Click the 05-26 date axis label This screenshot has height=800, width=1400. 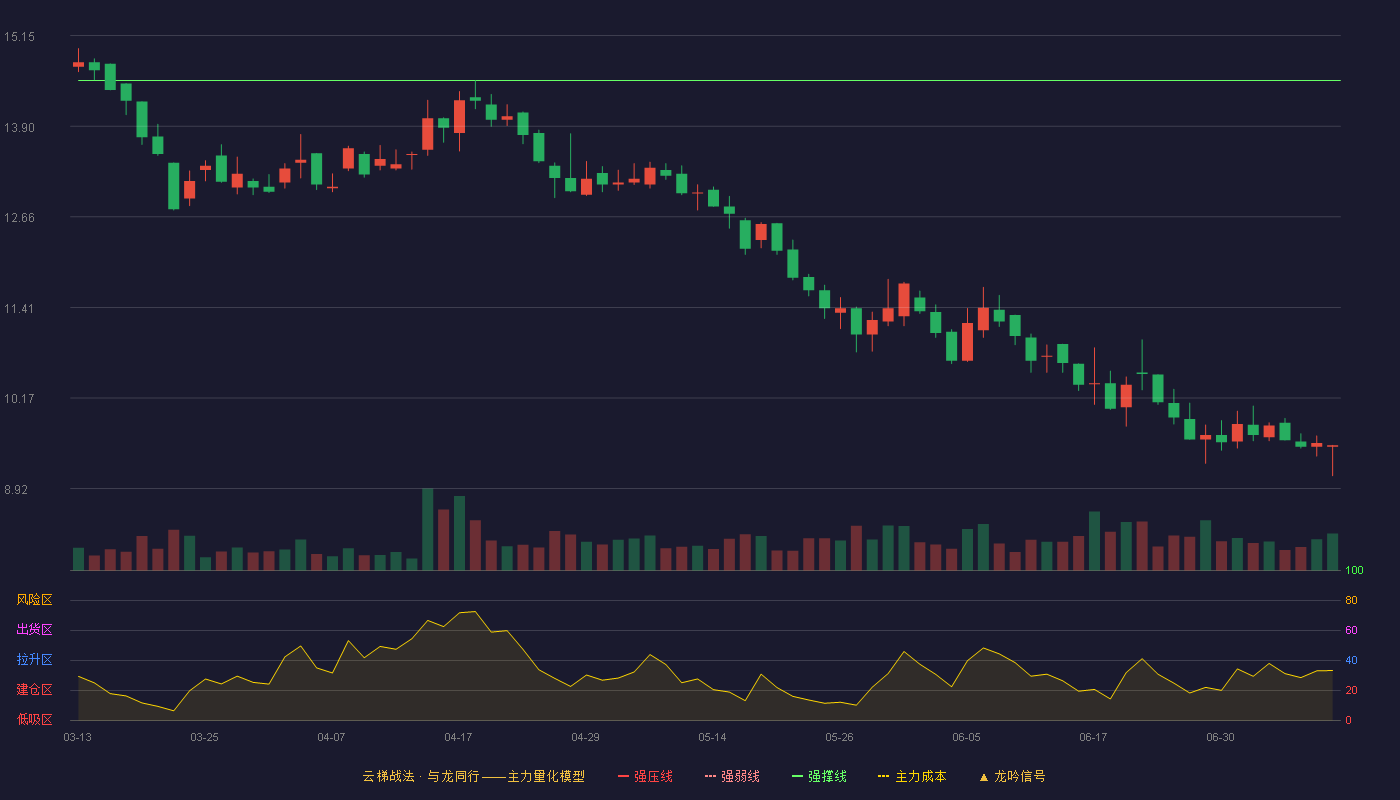pyautogui.click(x=839, y=737)
